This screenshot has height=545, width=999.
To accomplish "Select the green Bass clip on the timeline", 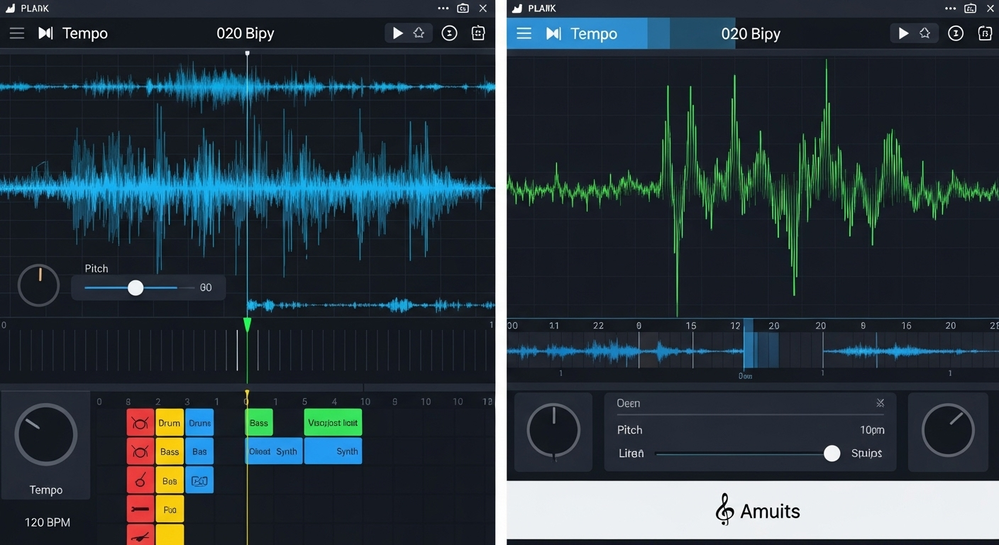I will click(259, 423).
